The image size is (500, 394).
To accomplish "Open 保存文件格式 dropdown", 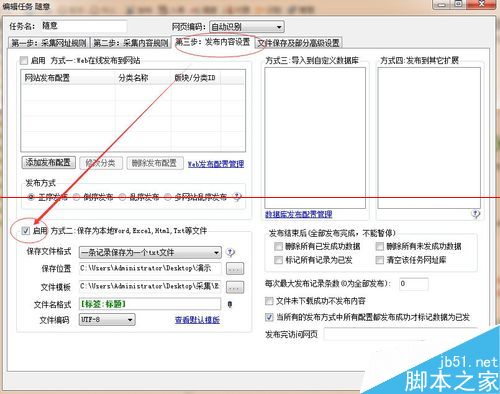I will [x=150, y=252].
